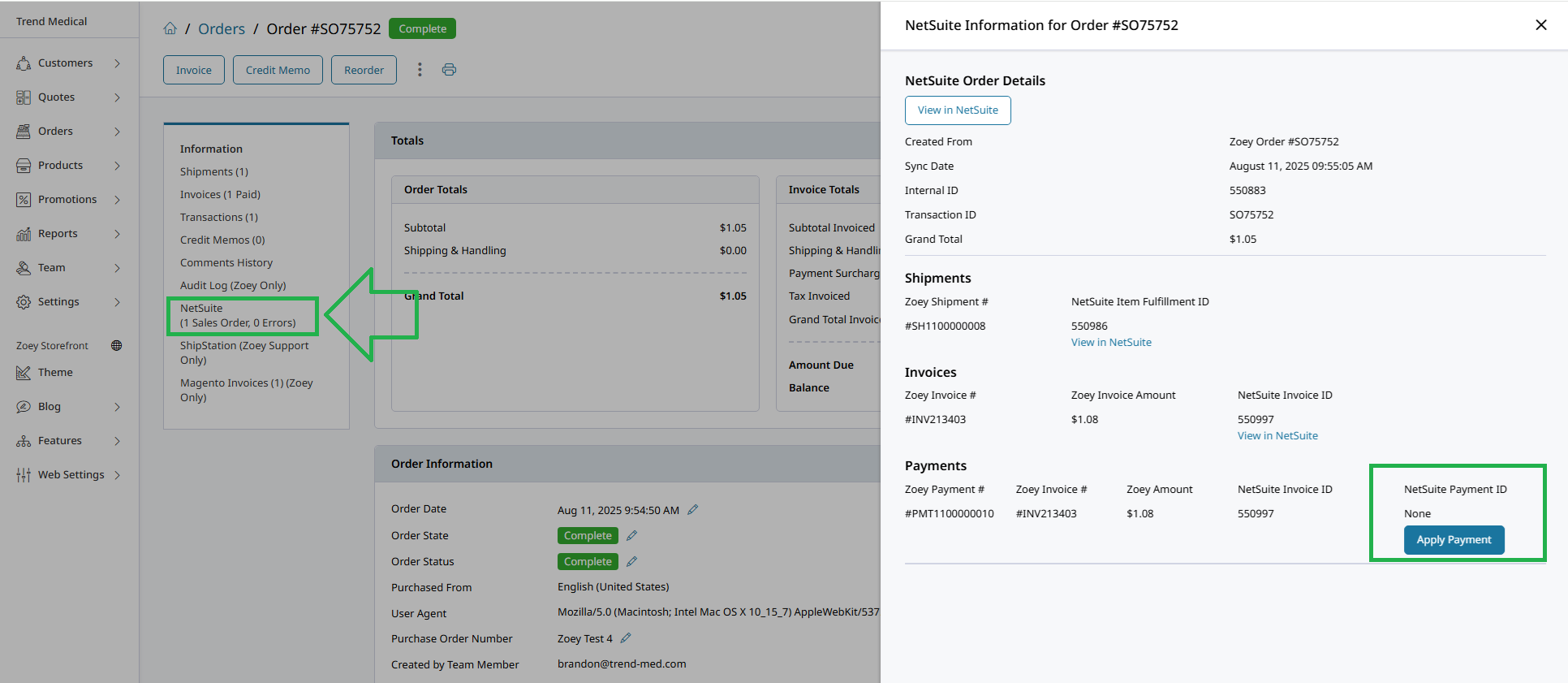Expand the Products menu chevron
This screenshot has width=1568, height=683.
click(x=118, y=166)
